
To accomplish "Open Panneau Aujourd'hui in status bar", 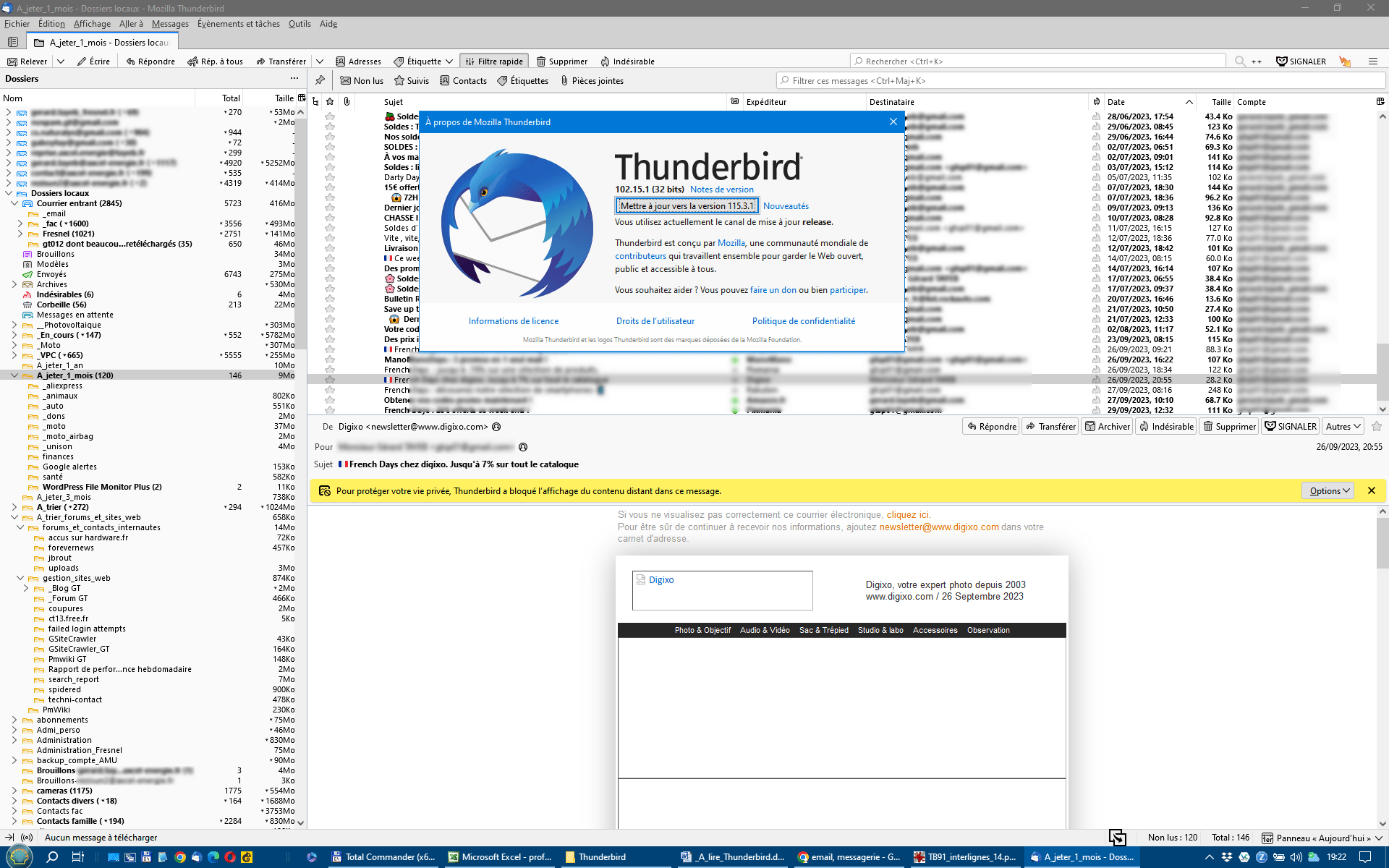I will (x=1322, y=838).
